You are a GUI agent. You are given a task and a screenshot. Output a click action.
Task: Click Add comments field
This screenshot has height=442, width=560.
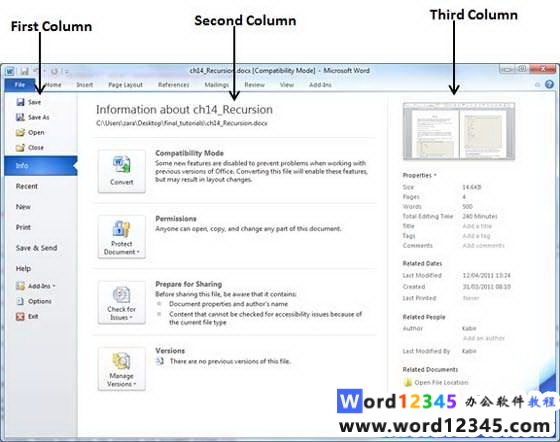click(484, 245)
